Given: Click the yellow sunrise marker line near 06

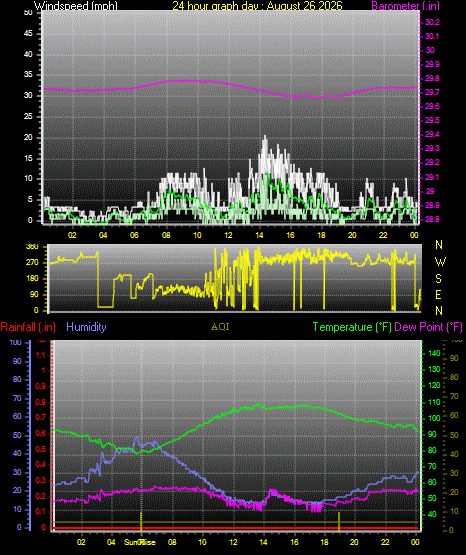Looking at the screenshot, I should pos(141,522).
